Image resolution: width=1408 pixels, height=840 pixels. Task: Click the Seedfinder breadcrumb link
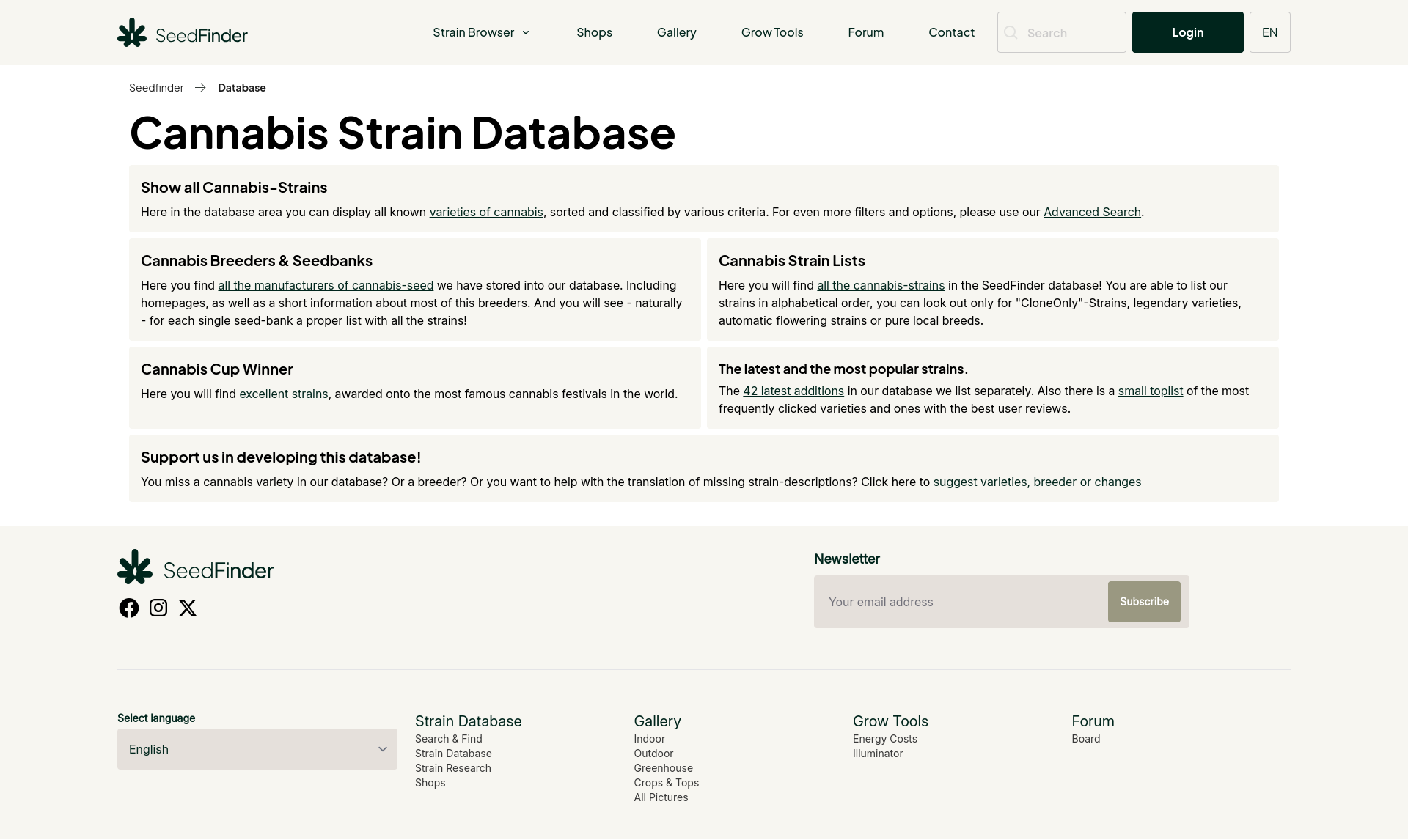(156, 88)
